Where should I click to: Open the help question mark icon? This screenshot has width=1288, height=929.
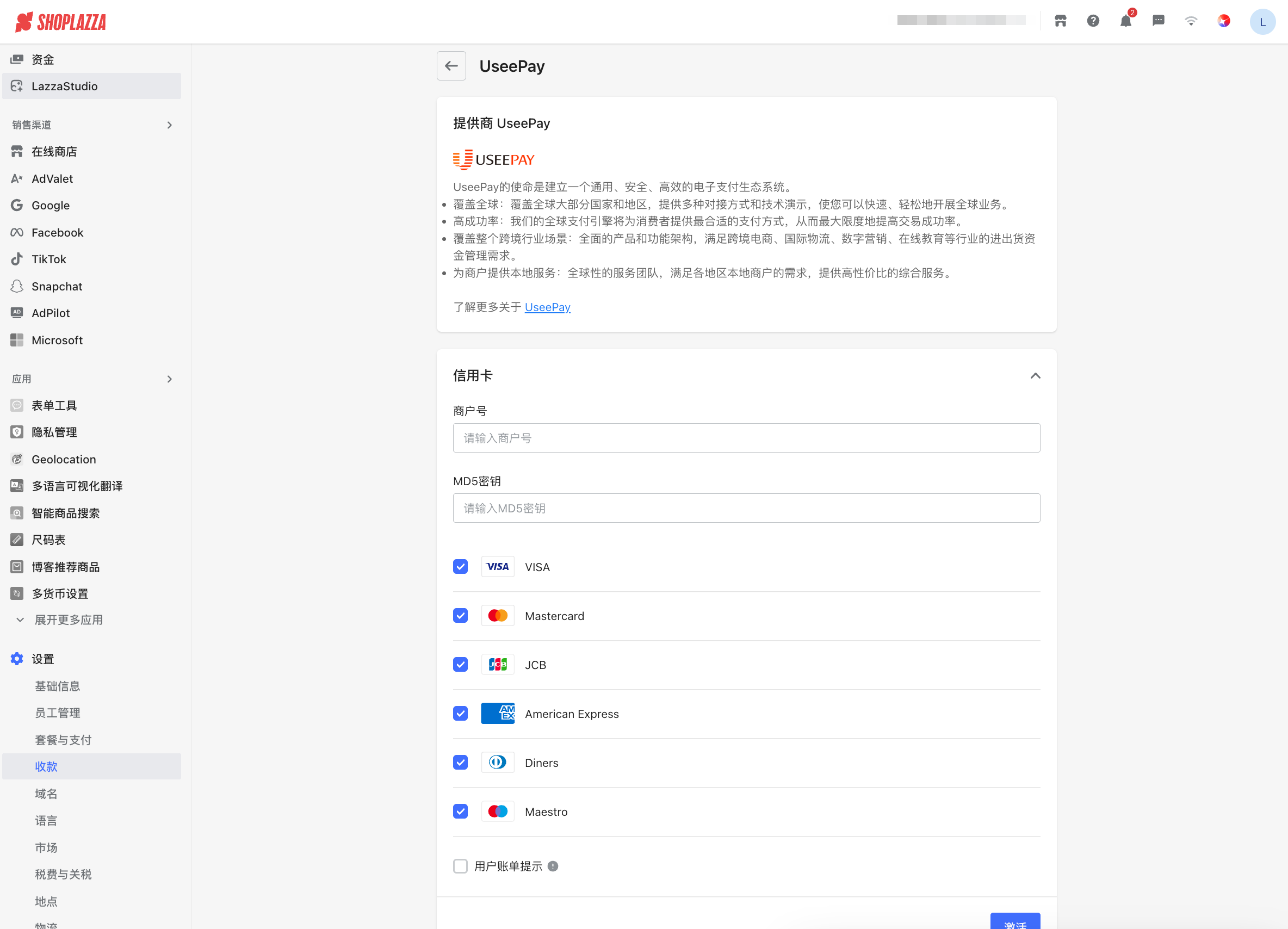(1093, 21)
